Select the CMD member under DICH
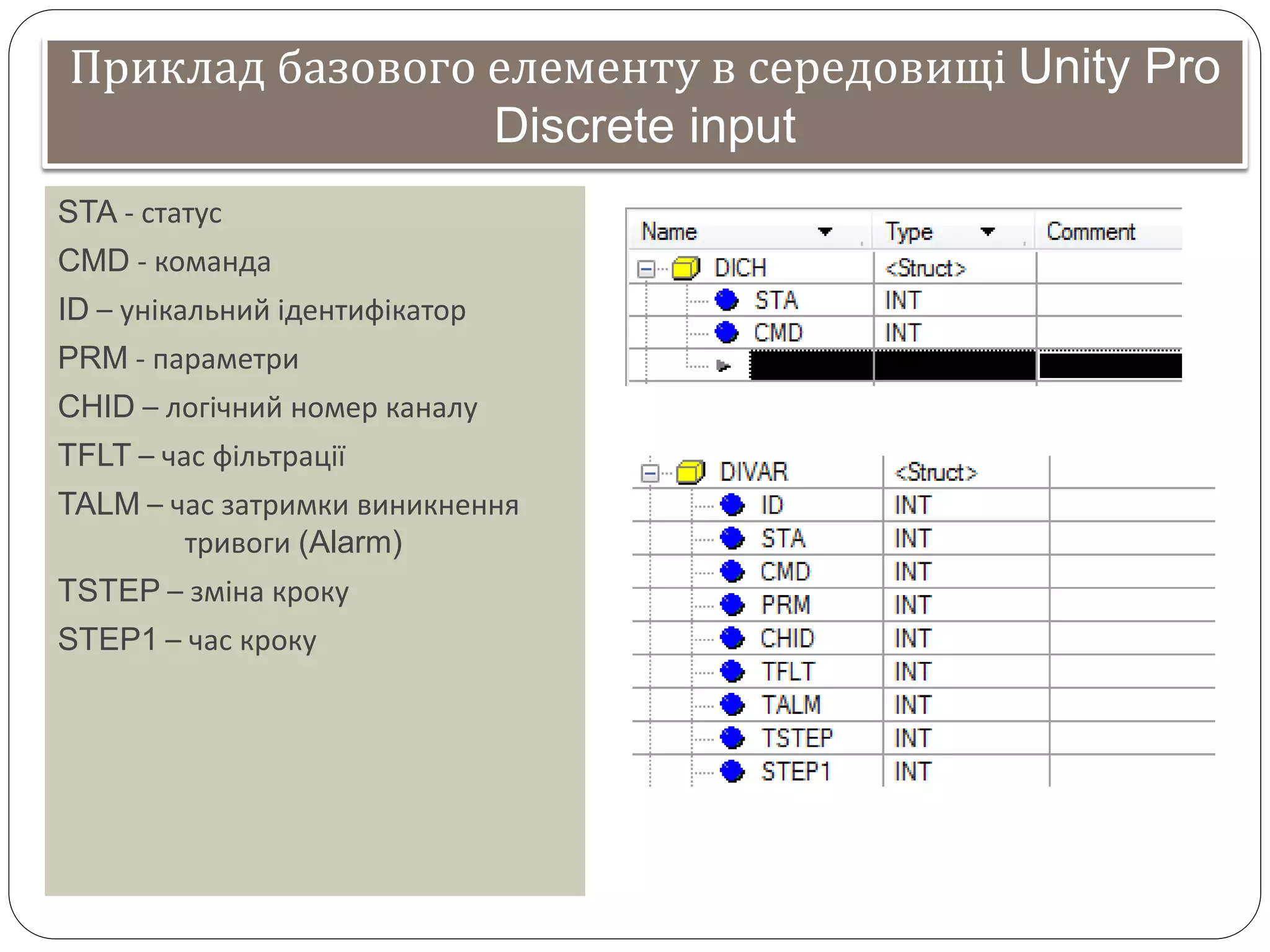The width and height of the screenshot is (1270, 952). click(778, 333)
